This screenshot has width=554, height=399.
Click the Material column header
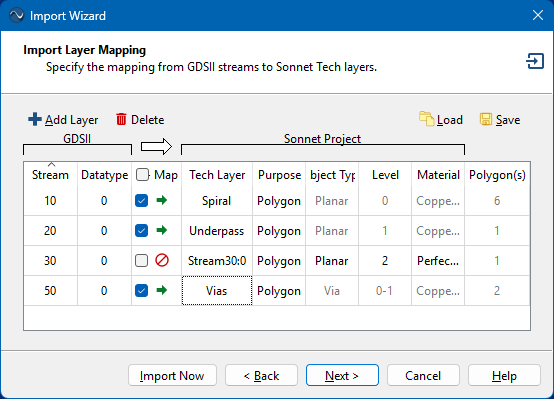click(438, 175)
